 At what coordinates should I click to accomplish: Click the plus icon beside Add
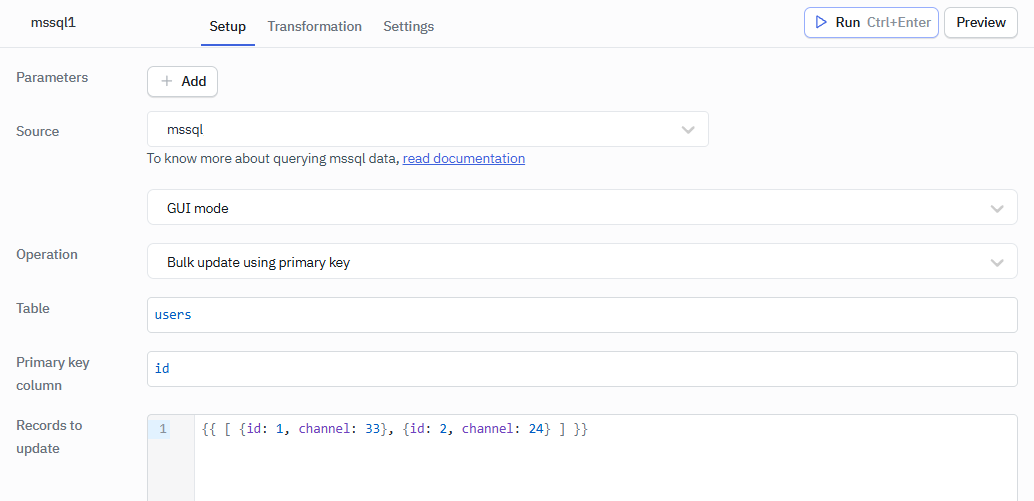point(167,81)
